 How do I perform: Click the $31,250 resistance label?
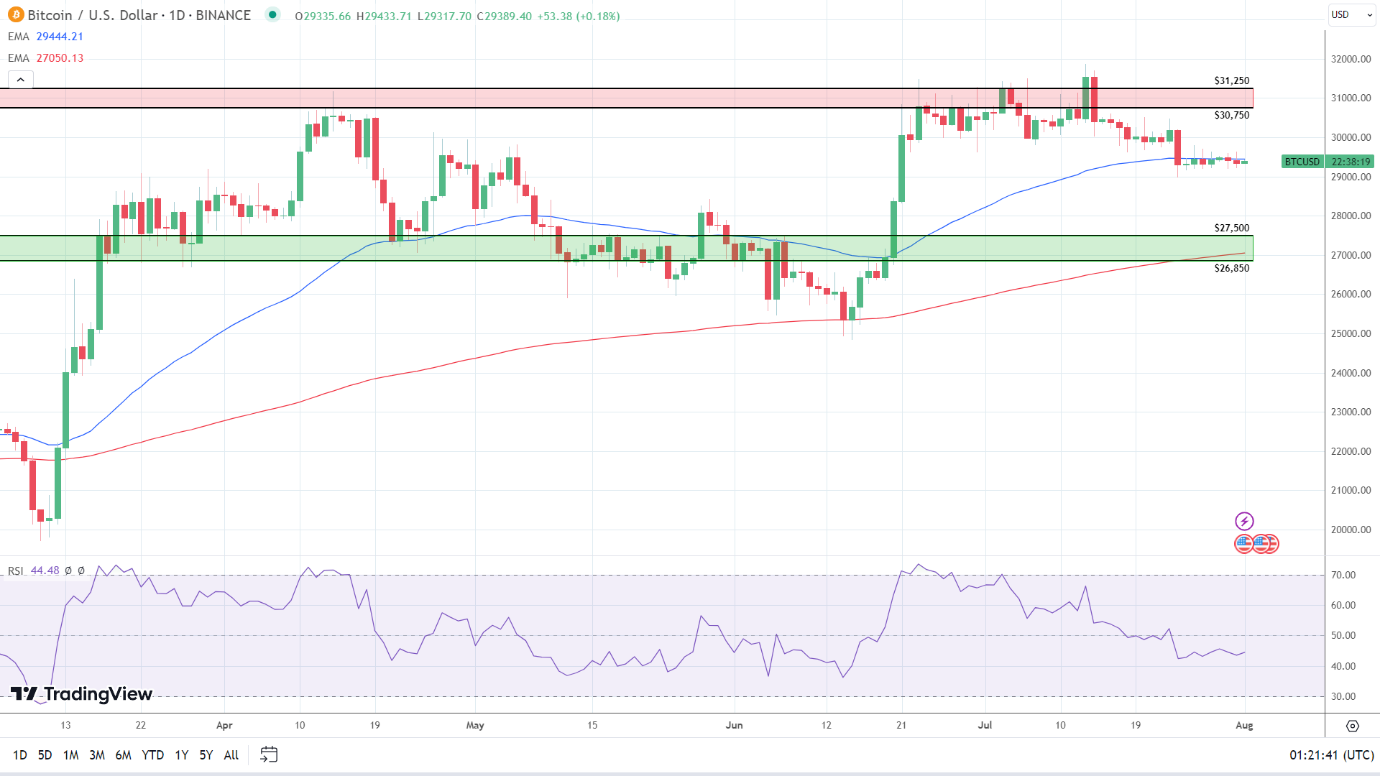(x=1232, y=80)
